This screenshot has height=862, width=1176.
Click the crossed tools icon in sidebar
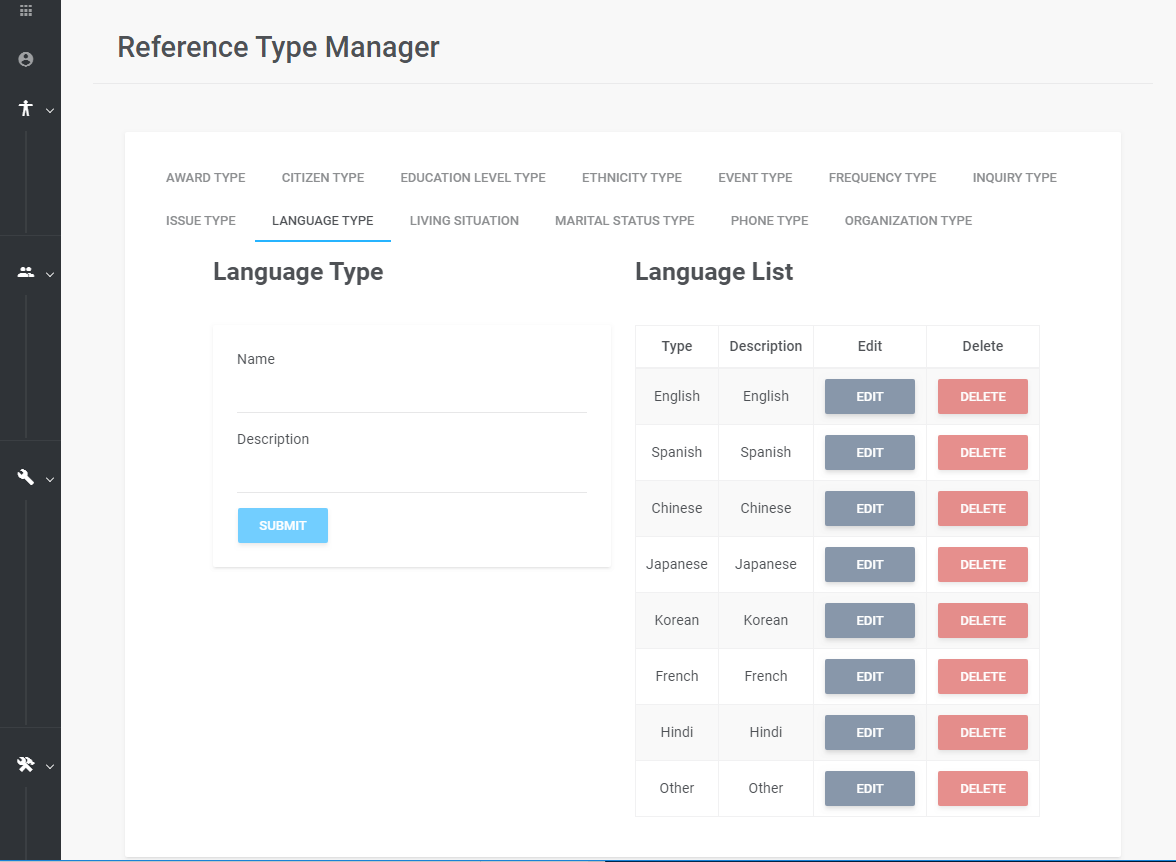(x=26, y=764)
